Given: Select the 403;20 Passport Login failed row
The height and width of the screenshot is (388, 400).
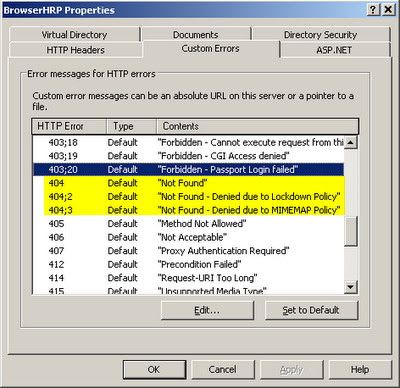Looking at the screenshot, I should click(x=188, y=170).
